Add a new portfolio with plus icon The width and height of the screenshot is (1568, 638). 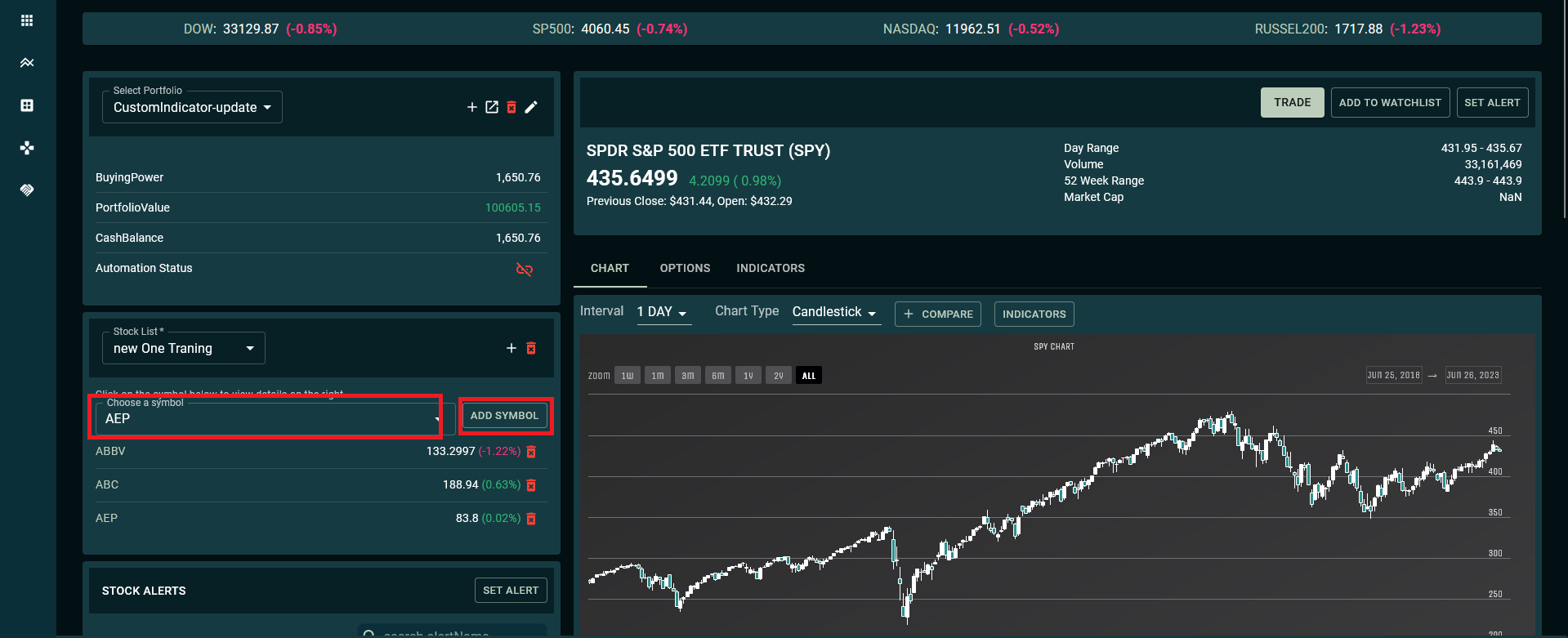[x=472, y=107]
